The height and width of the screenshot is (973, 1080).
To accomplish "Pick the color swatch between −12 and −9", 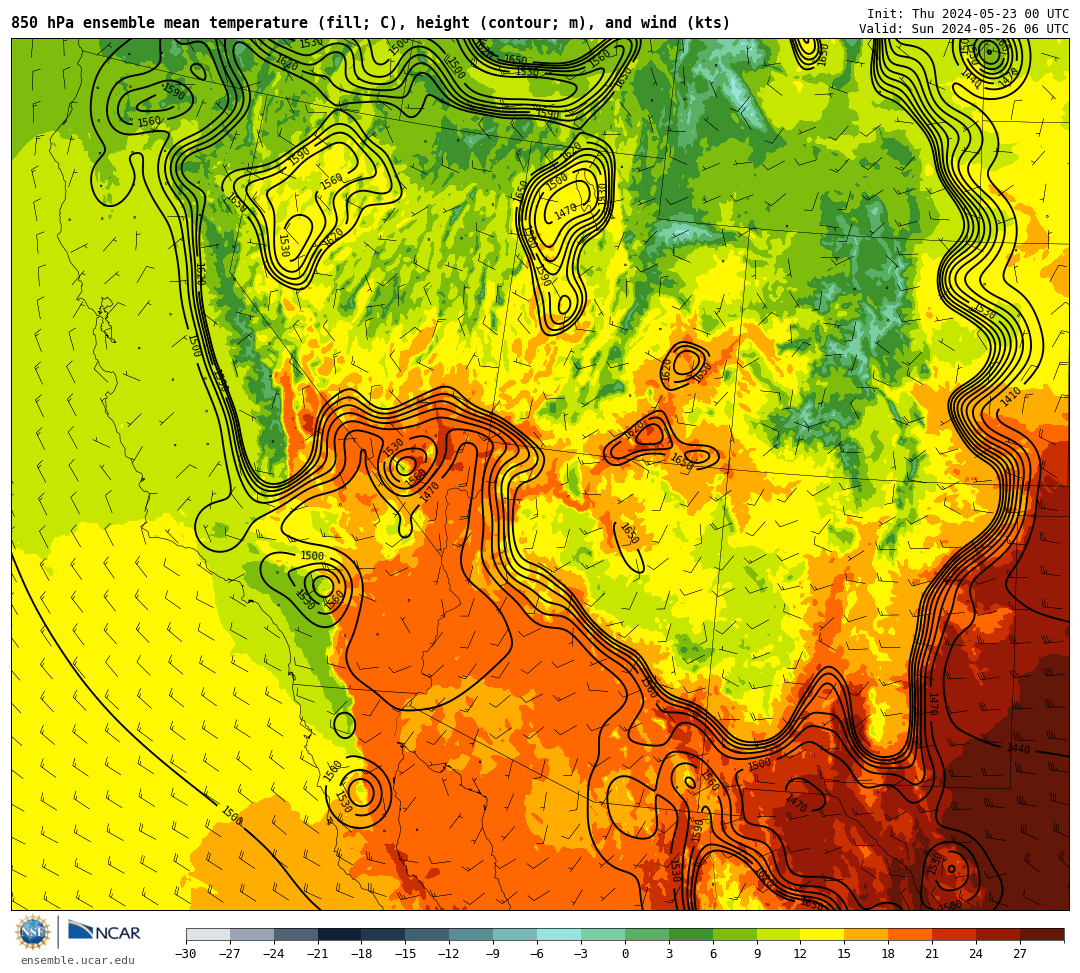I will (x=472, y=934).
